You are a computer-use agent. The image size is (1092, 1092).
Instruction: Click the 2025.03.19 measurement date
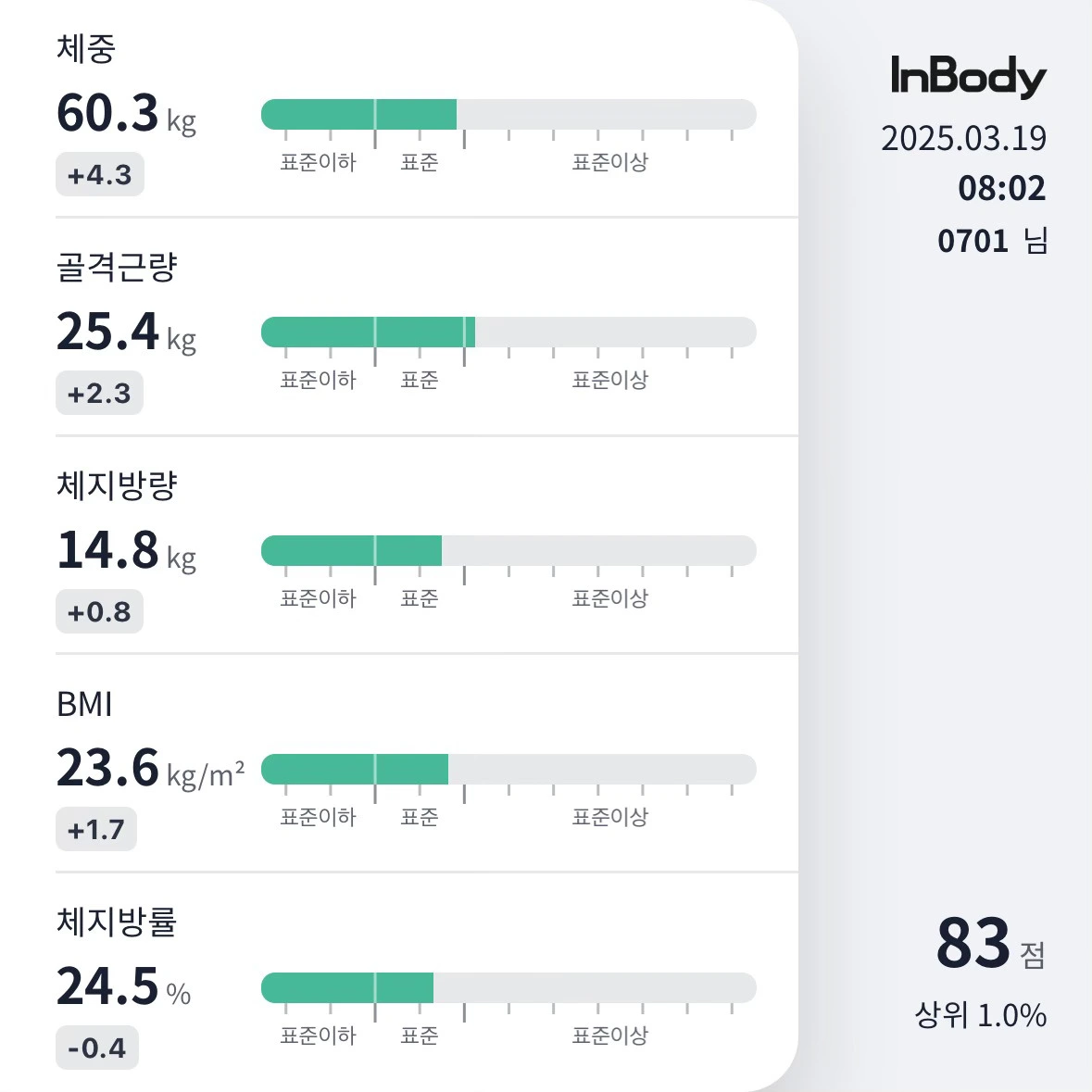click(963, 139)
